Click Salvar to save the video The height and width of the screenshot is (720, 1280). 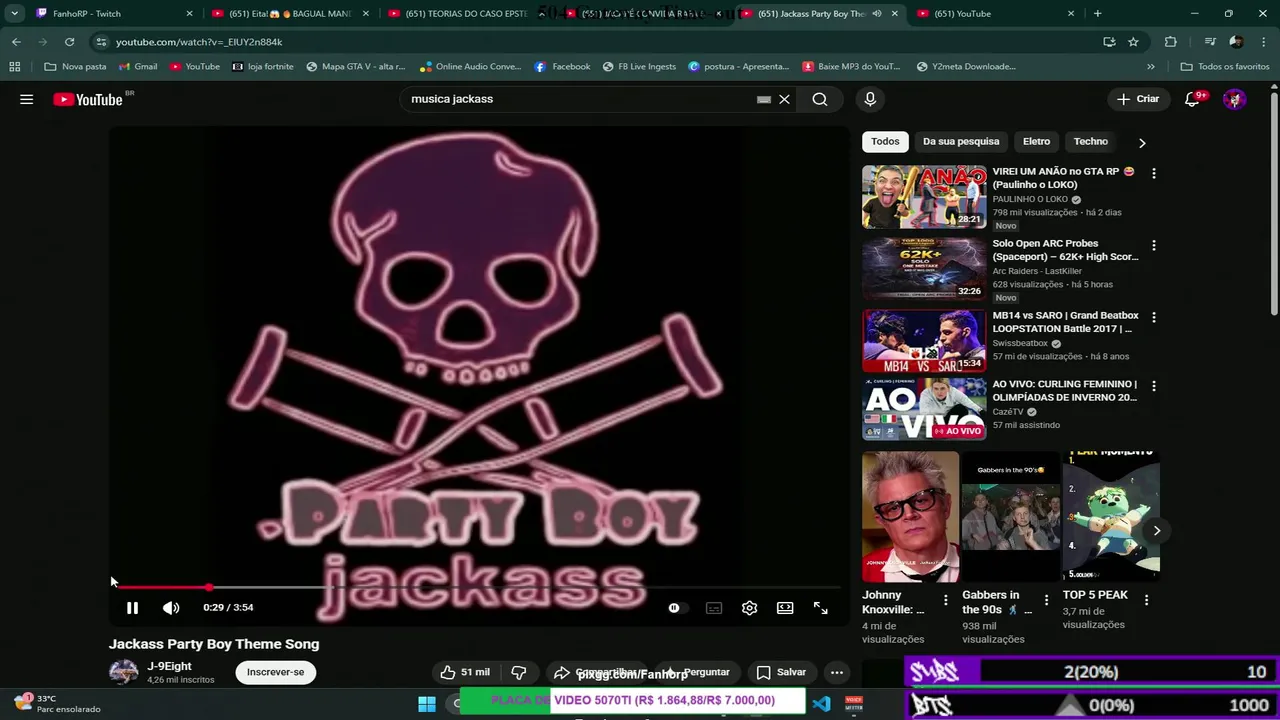(x=781, y=672)
